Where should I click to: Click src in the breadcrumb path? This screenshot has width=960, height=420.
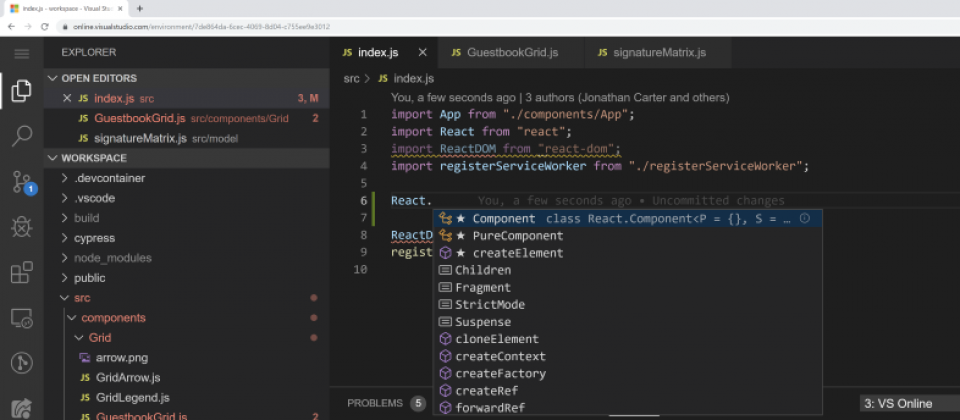point(351,78)
